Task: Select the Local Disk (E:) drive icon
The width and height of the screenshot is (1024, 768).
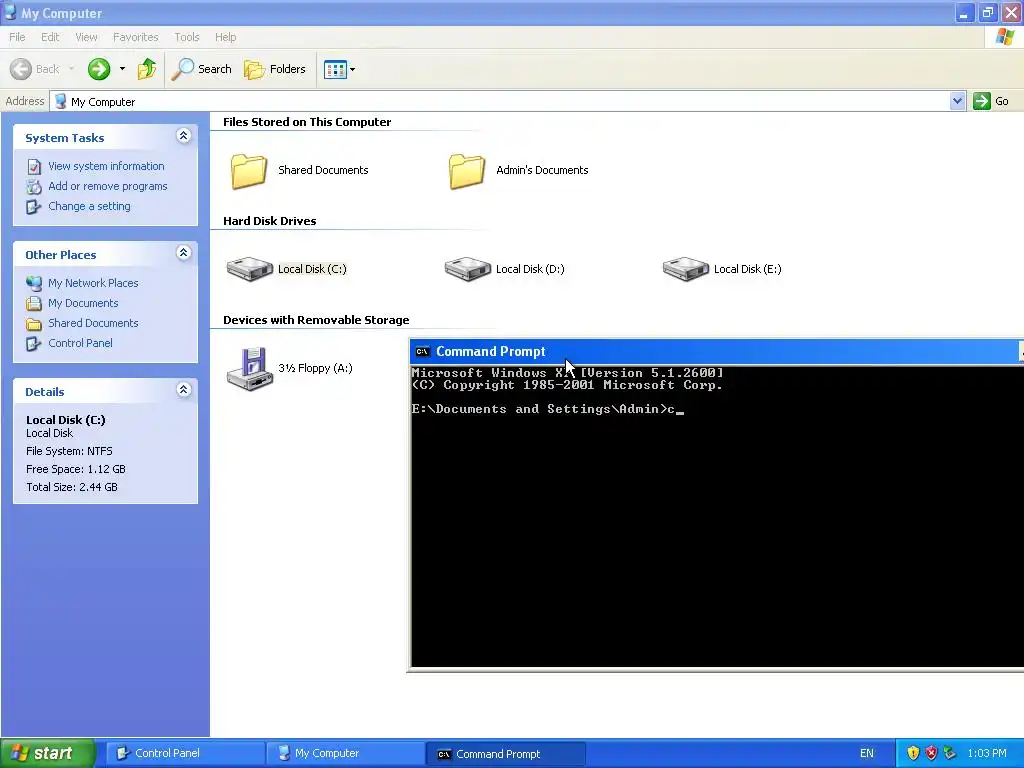Action: pyautogui.click(x=686, y=268)
